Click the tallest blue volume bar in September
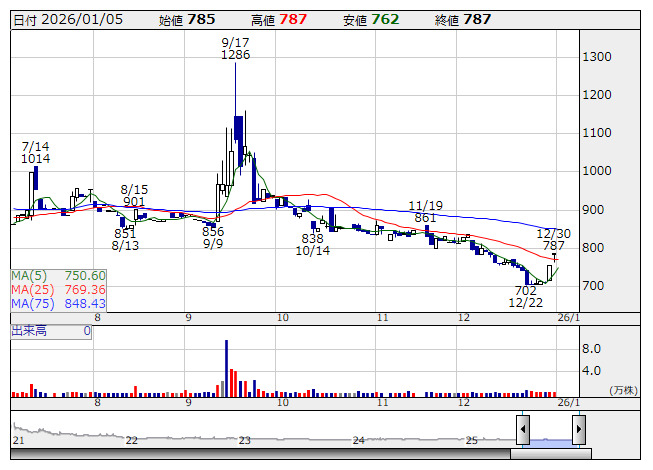The image size is (653, 470). pos(226,367)
